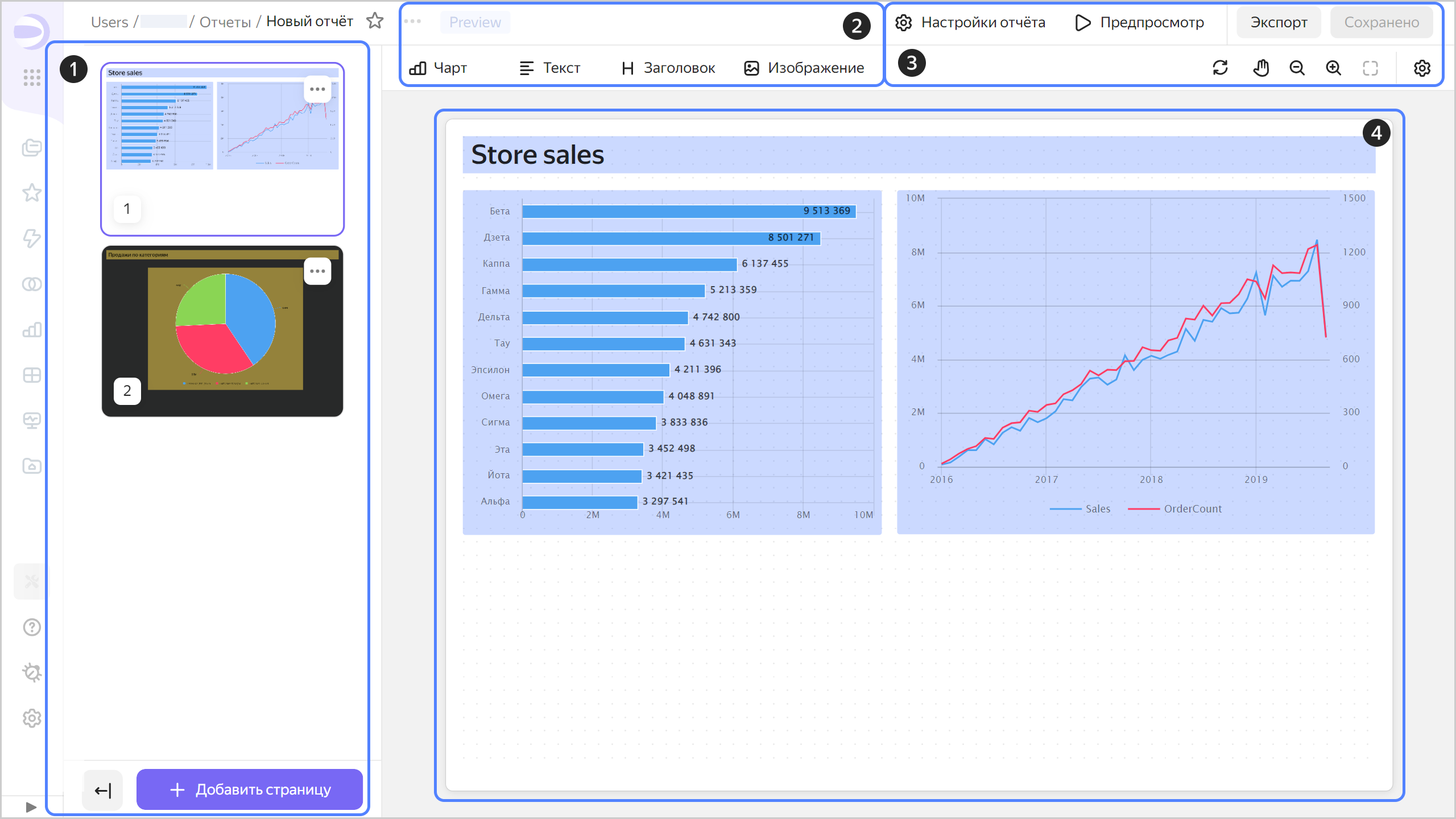Click the Users breadcrumb link
Screen dimensions: 1456x819
(109, 22)
